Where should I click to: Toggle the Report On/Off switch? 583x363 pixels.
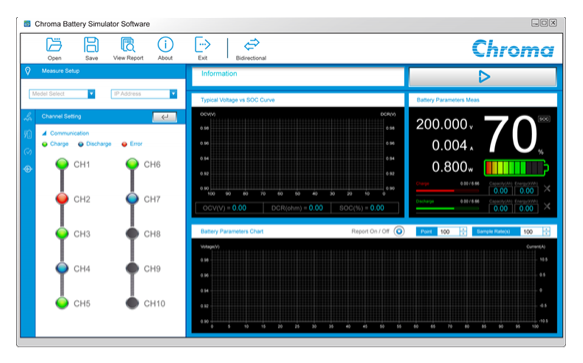[x=399, y=231]
